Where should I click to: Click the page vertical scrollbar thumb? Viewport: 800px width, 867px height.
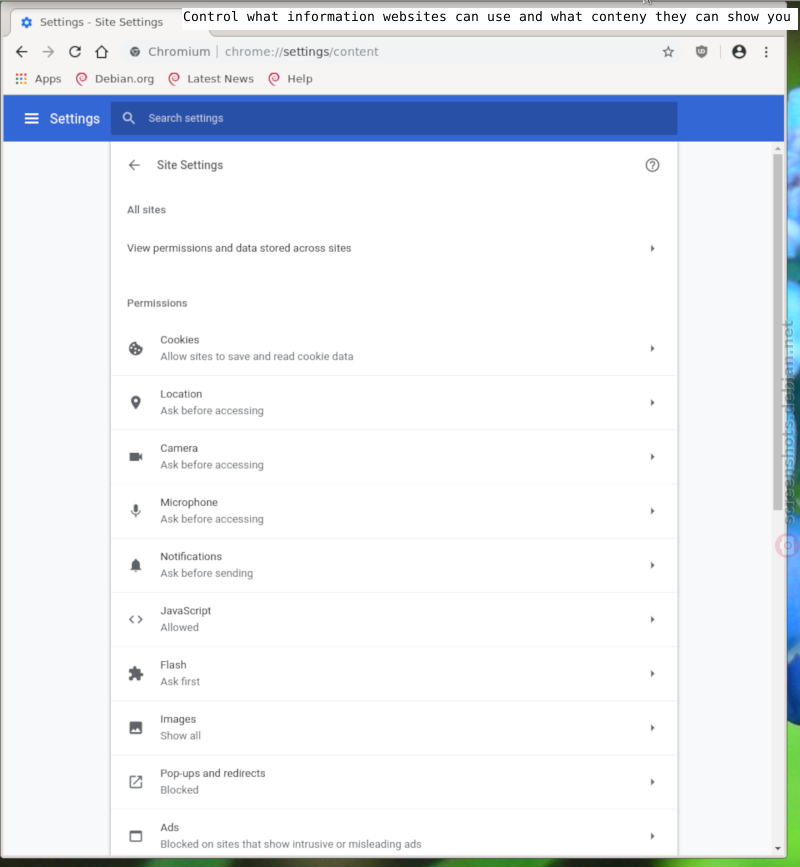coord(778,332)
